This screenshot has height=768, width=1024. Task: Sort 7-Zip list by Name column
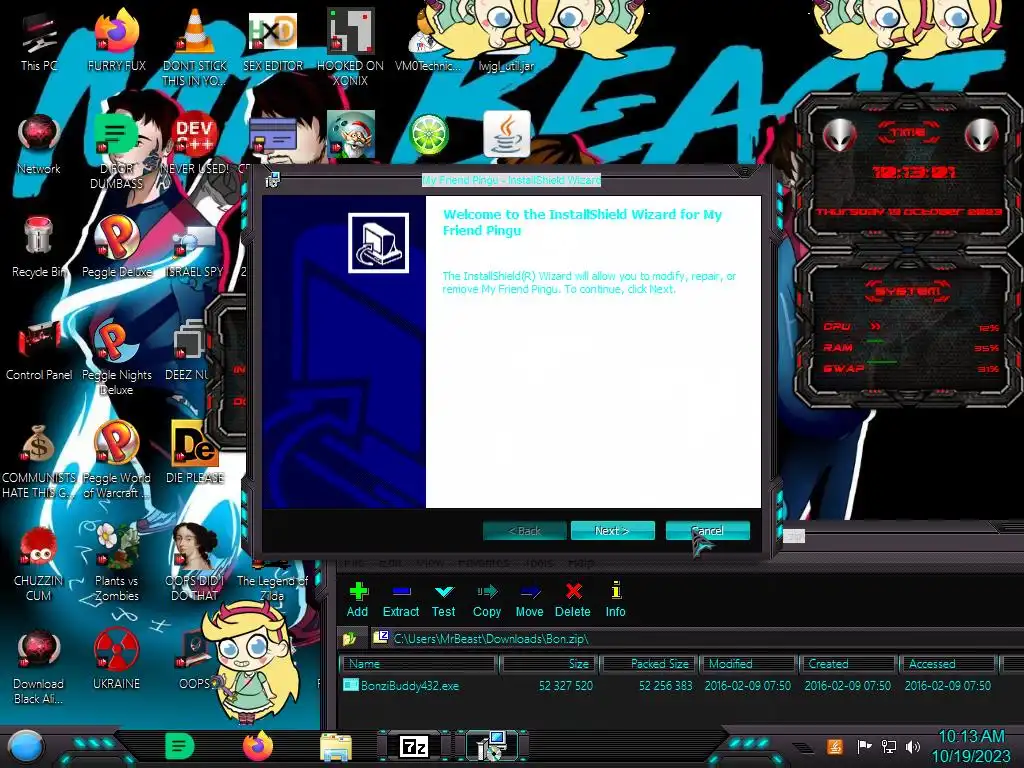click(x=418, y=664)
